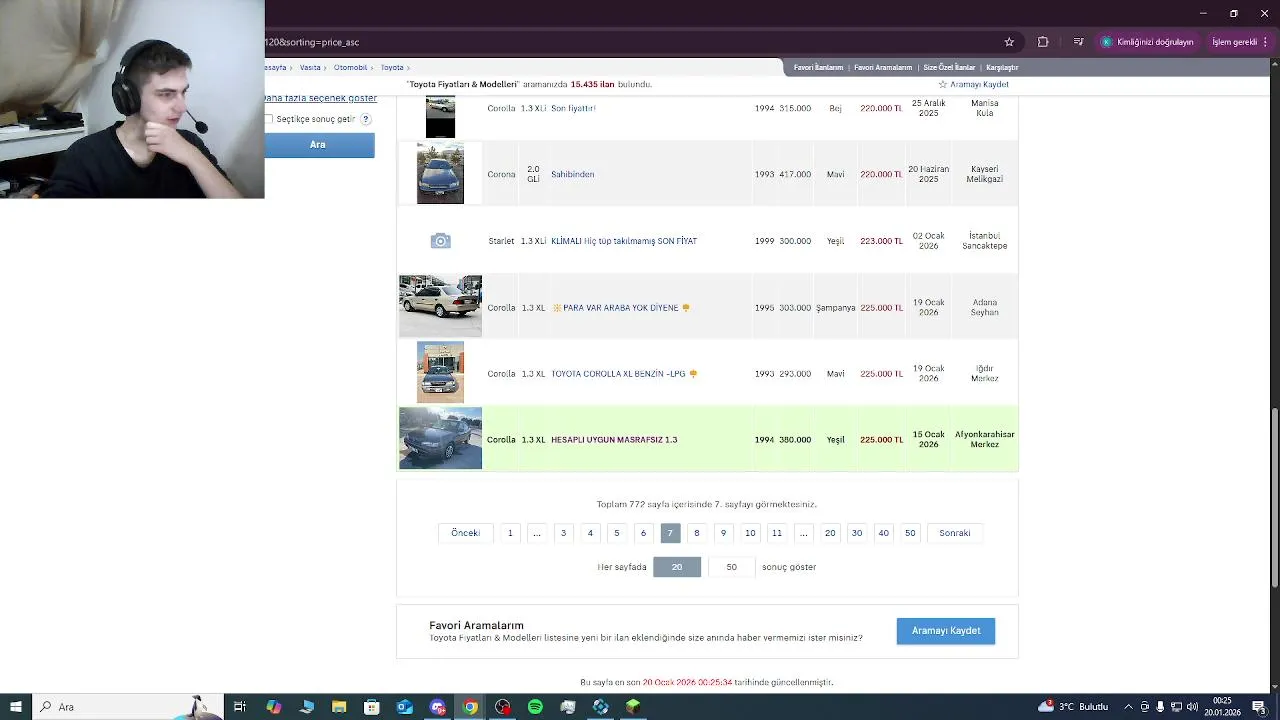Open the Iğdır blue Corolla thumbnail

[x=440, y=372]
